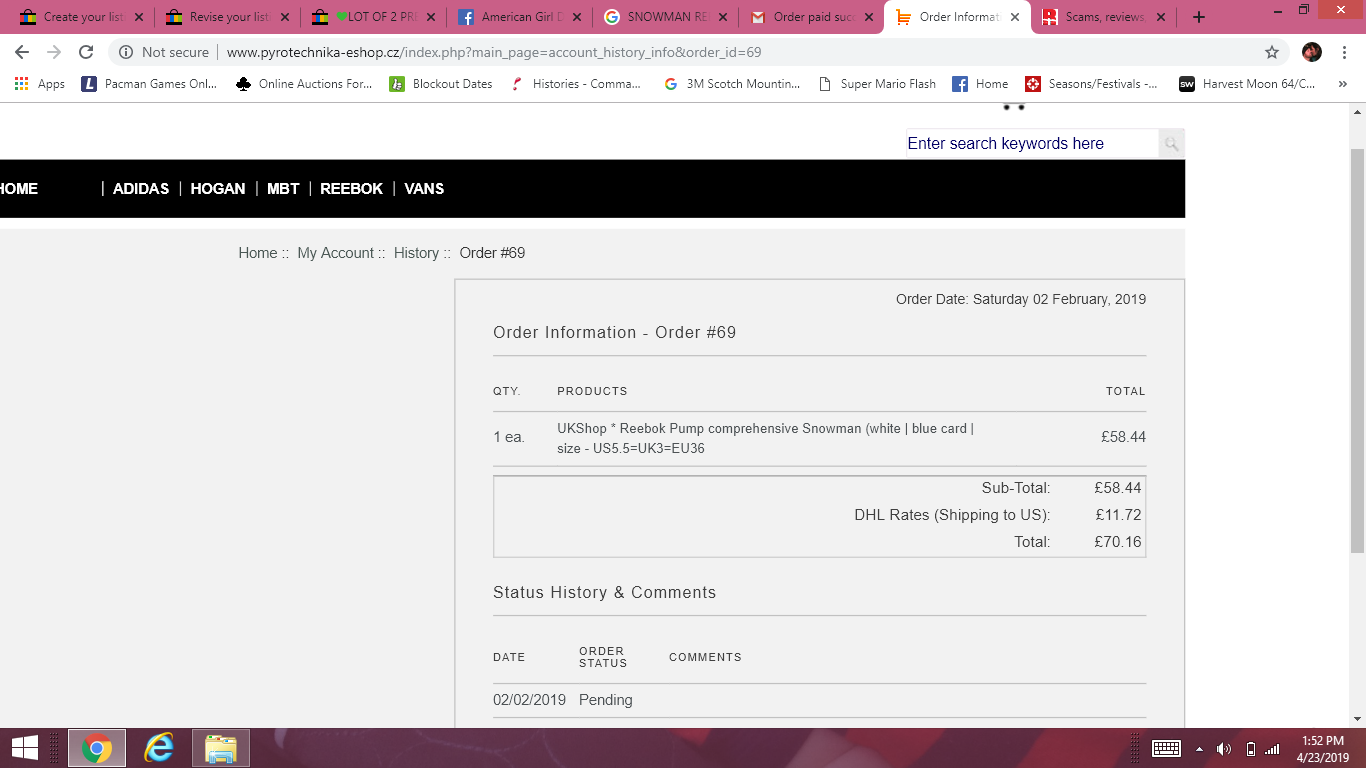Switch to Create your listing tab
Screen dimensions: 1366x768
click(x=80, y=17)
